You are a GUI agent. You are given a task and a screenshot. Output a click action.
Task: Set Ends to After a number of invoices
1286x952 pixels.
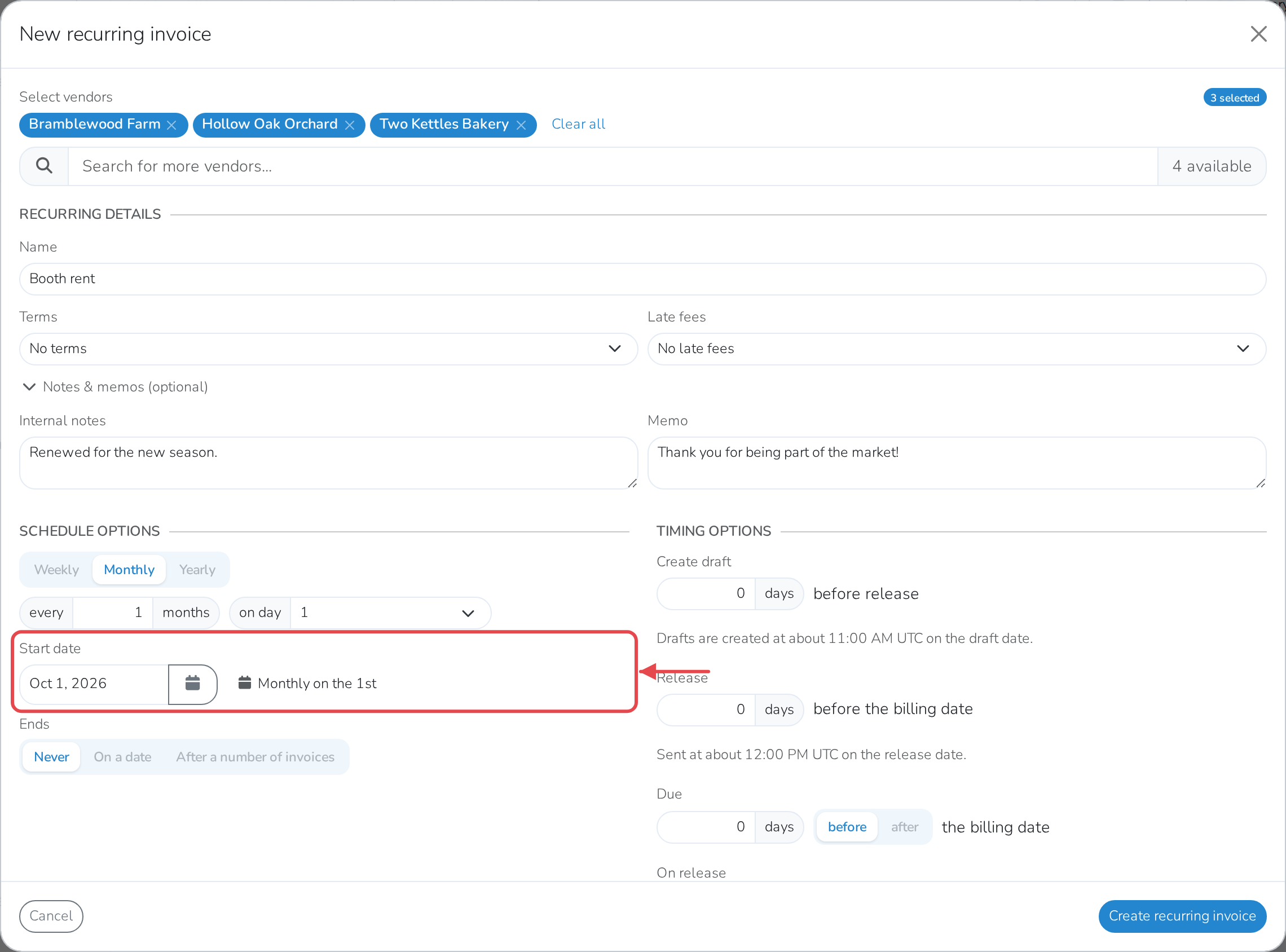pos(256,757)
